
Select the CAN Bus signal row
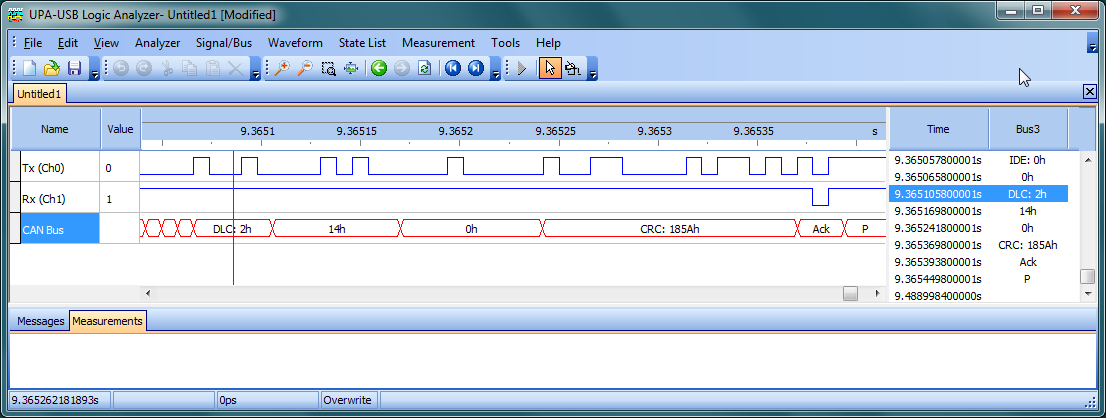(59, 229)
